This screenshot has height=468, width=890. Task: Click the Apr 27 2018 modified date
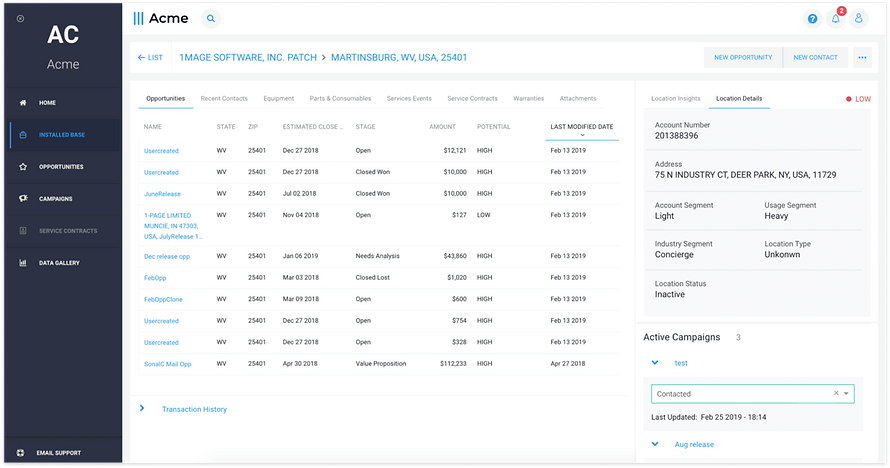568,364
